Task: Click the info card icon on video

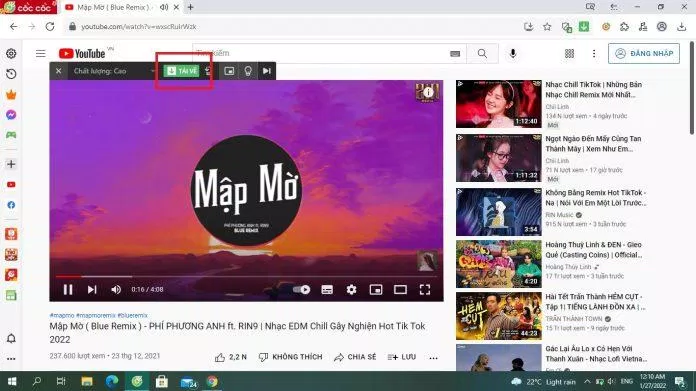Action: click(x=428, y=92)
